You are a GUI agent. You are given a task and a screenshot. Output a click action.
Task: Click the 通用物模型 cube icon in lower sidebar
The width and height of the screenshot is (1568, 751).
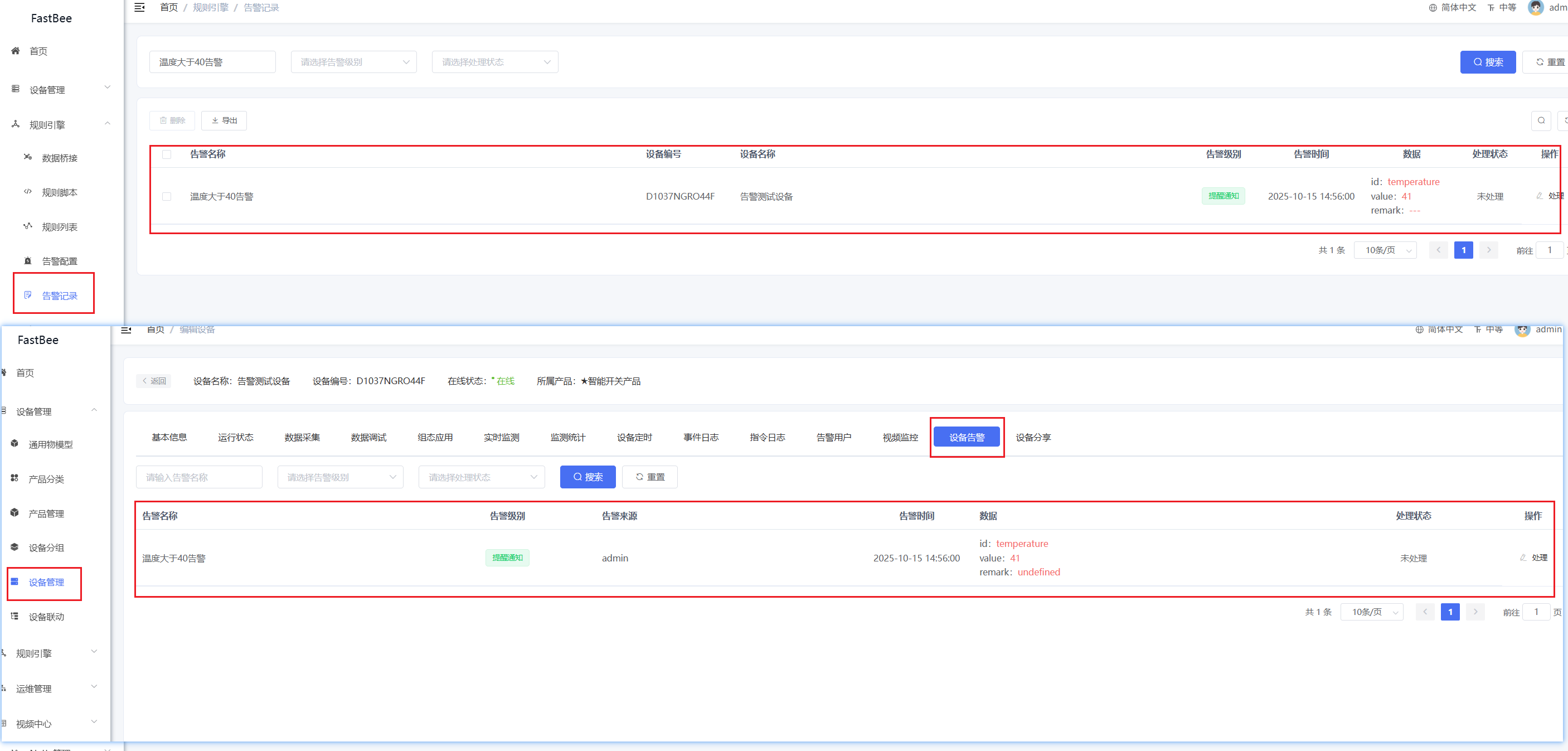(x=14, y=444)
